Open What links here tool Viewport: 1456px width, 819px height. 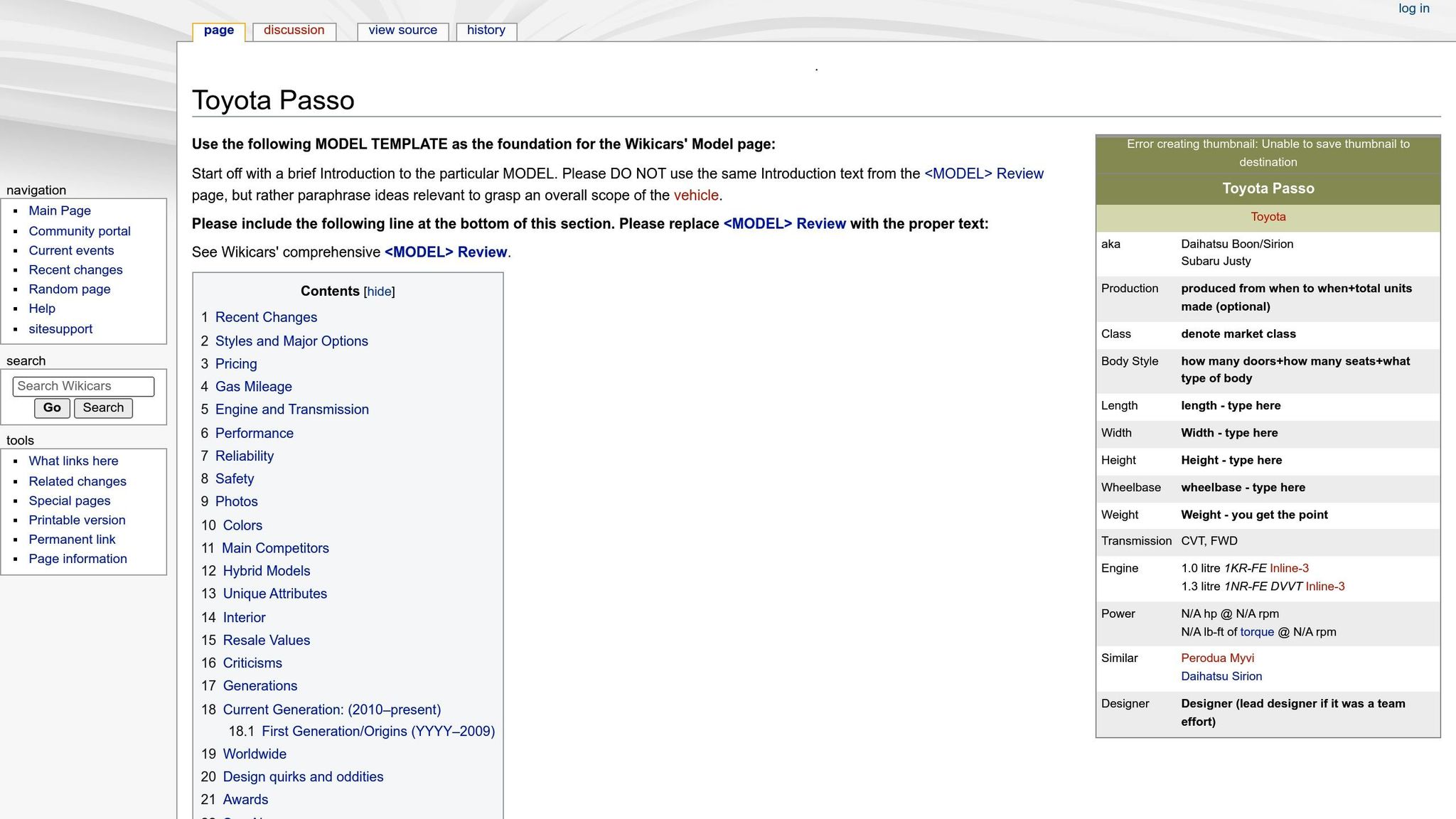click(73, 461)
